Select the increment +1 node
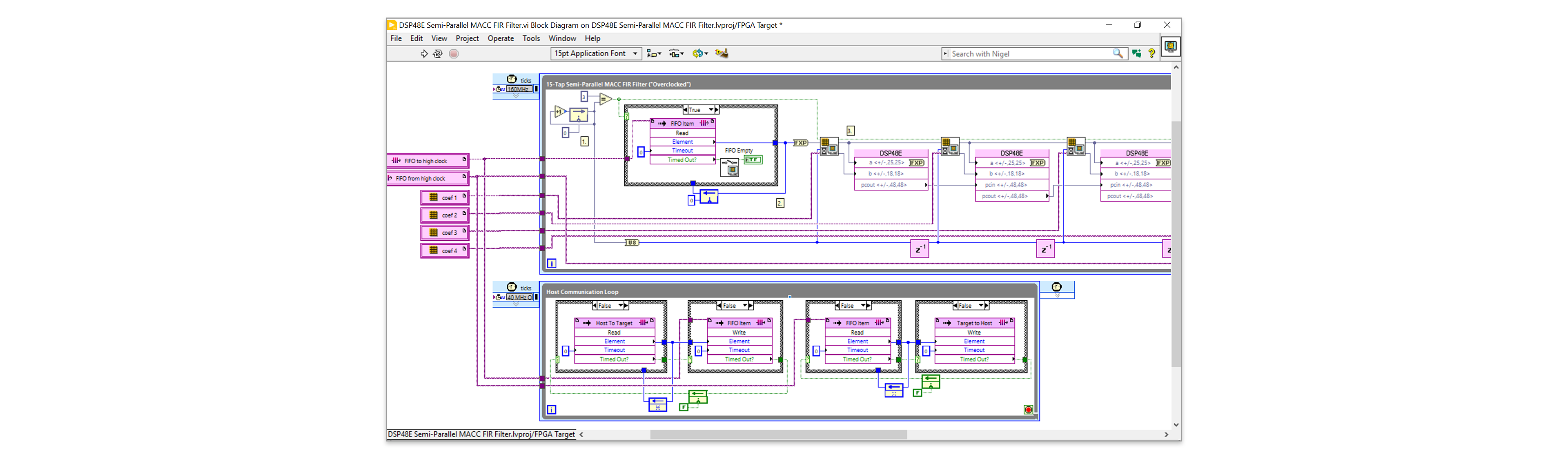1568x459 pixels. tap(560, 112)
